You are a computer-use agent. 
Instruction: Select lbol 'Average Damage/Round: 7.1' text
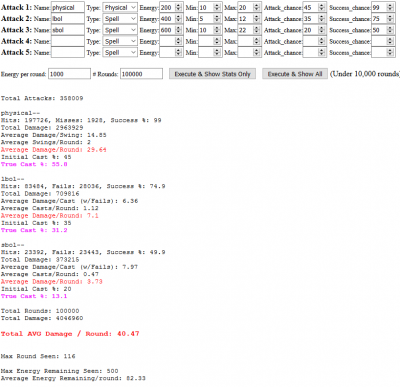[x=50, y=216]
